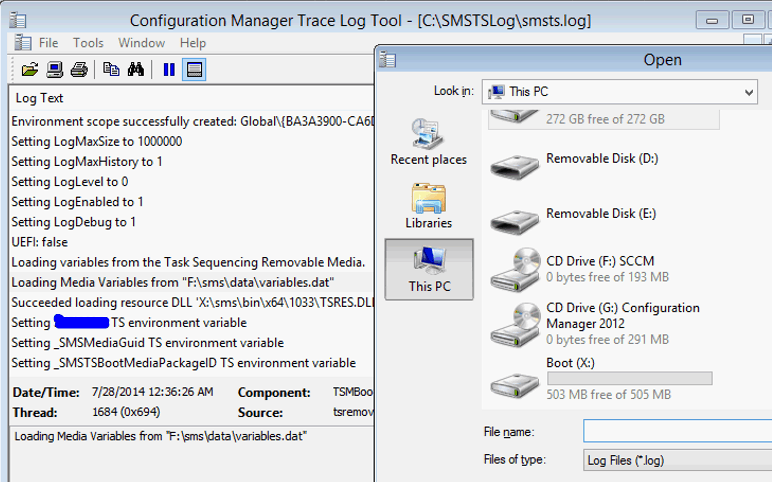
Task: Click the Find binoculars toolbar icon
Action: point(136,69)
